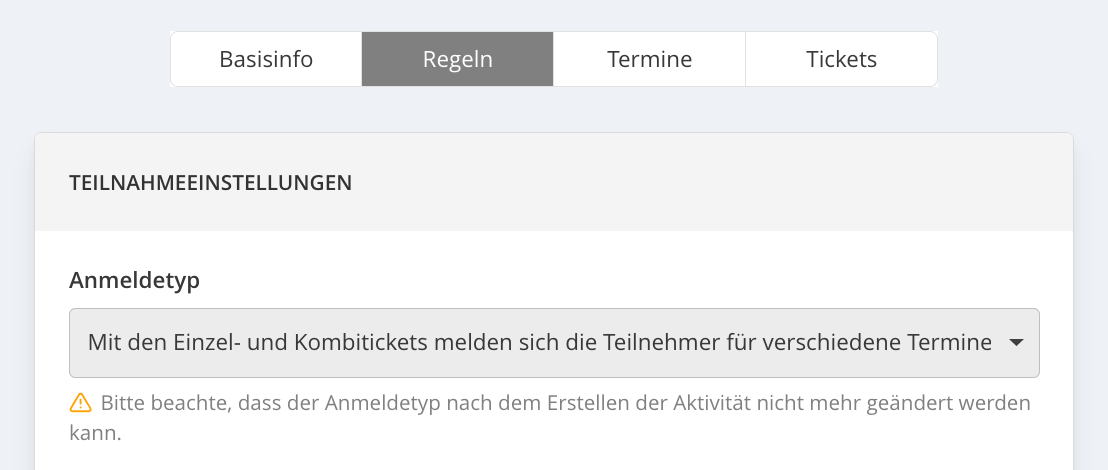Click the TEILNAHMEEINSTELLUNGEN section heading

211,182
